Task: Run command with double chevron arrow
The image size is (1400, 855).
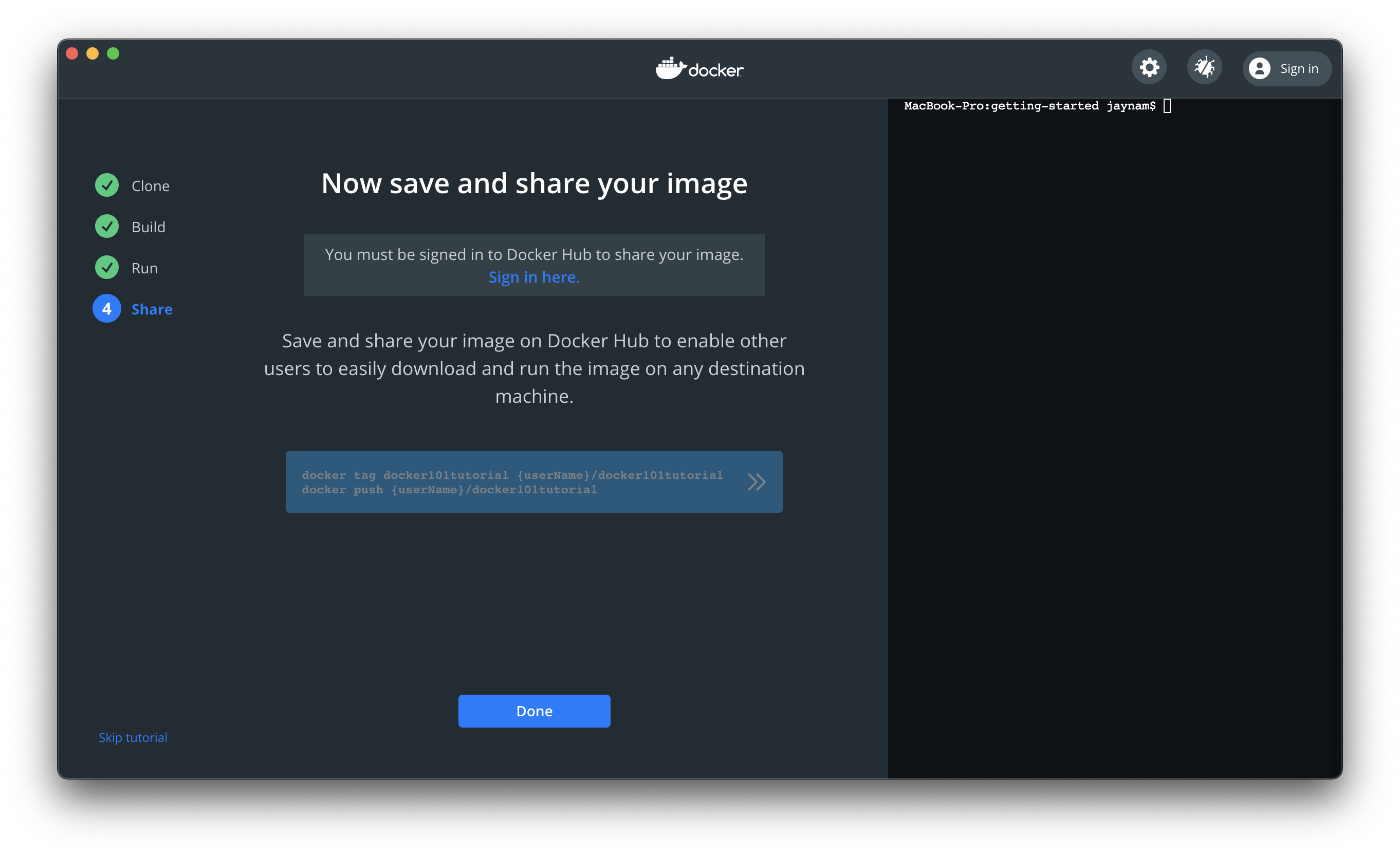Action: click(x=756, y=482)
